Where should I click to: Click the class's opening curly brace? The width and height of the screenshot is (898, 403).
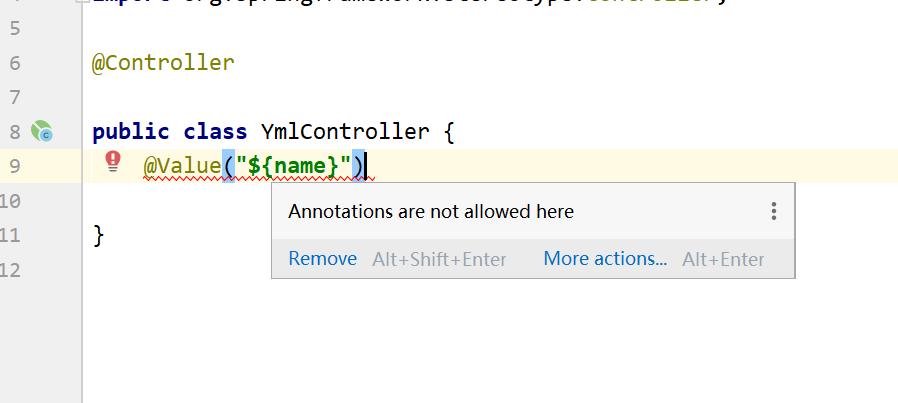pos(448,132)
